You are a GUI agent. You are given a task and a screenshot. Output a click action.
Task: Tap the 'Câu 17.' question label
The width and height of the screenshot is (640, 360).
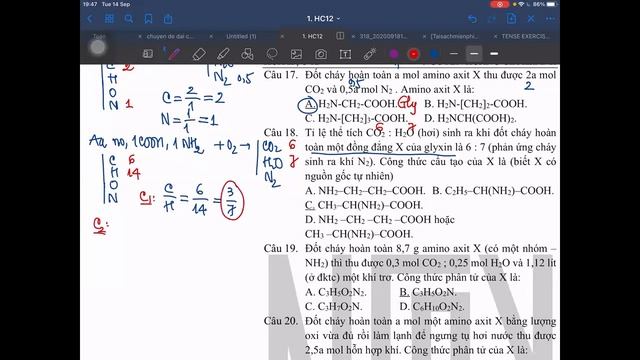pos(281,75)
